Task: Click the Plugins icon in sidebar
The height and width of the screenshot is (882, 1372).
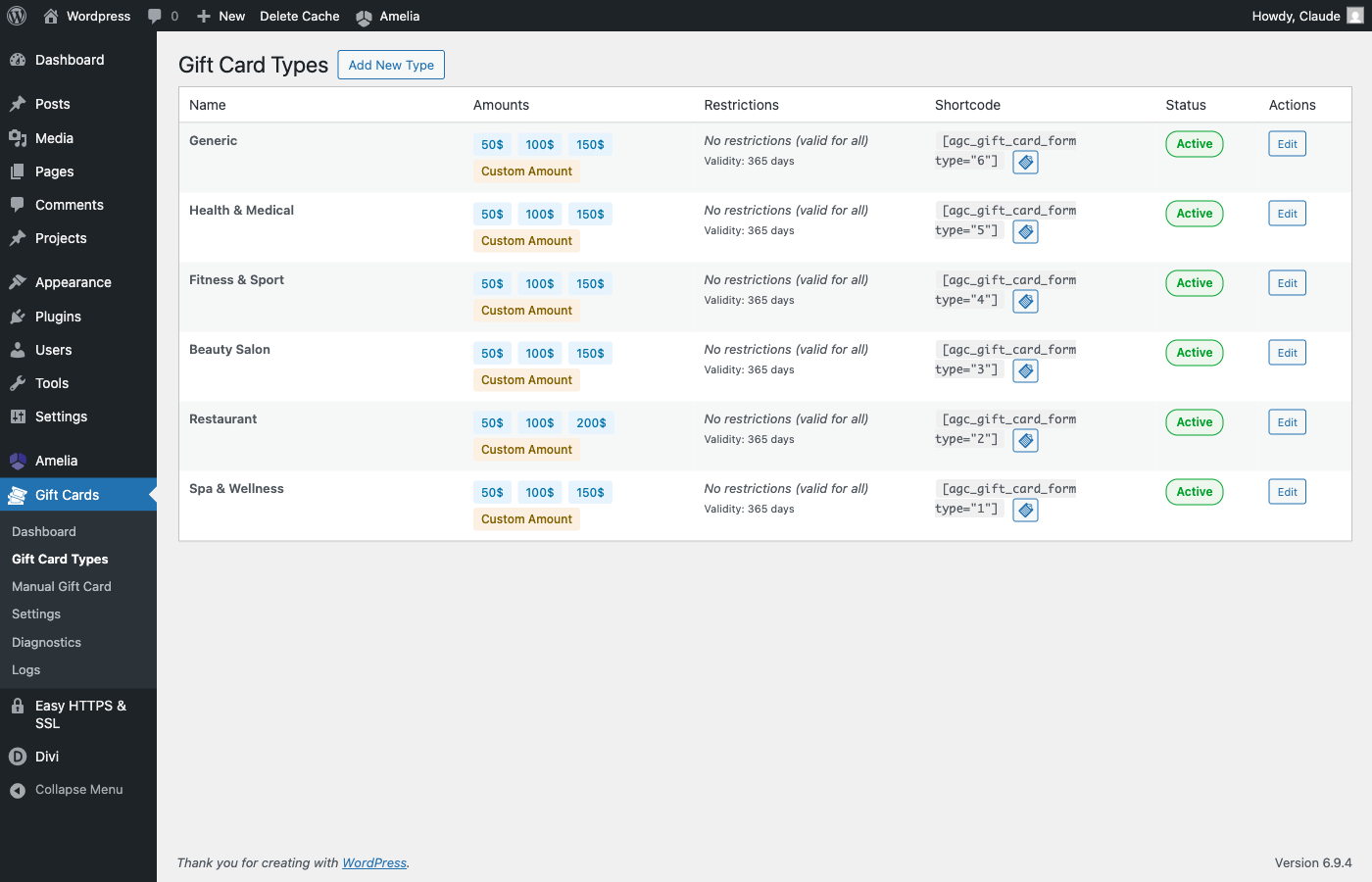Action: click(x=18, y=317)
